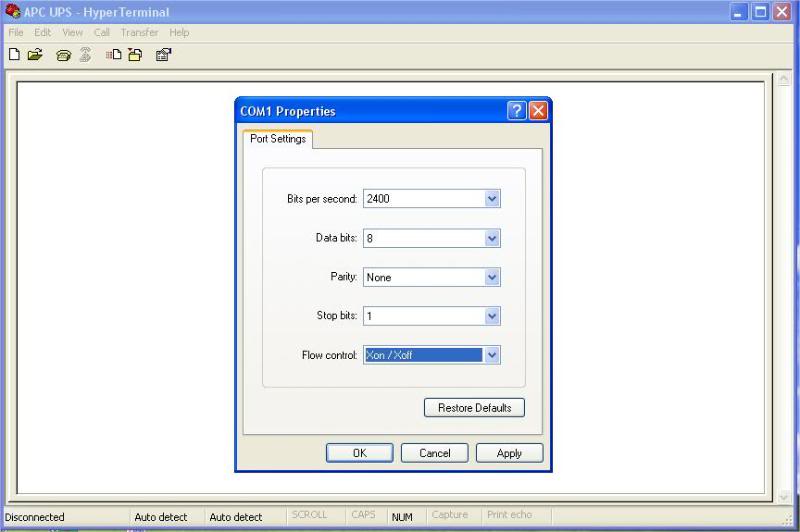Click the Open folder toolbar icon
The height and width of the screenshot is (532, 800).
(35, 55)
